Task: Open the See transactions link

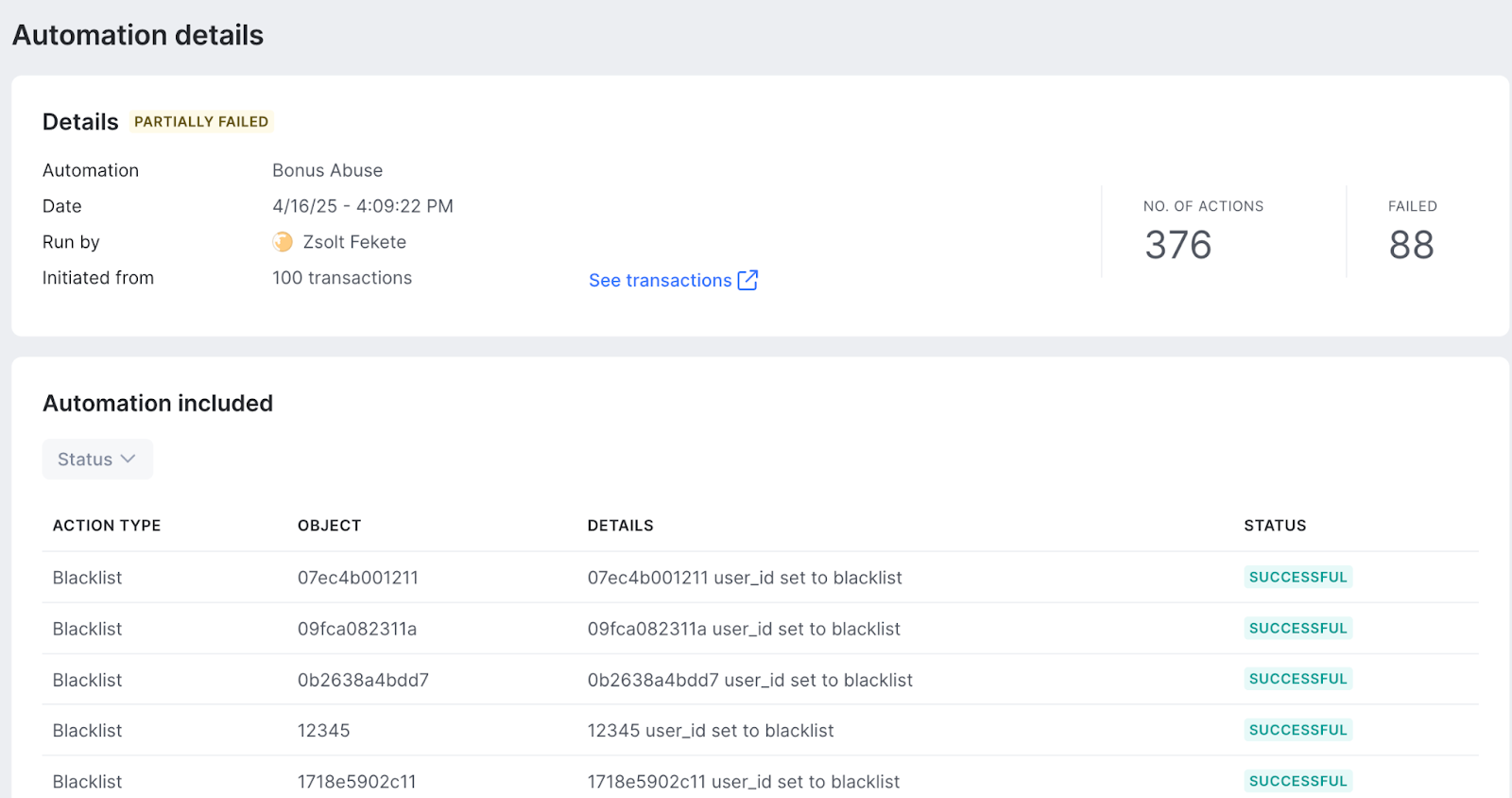Action: tap(673, 280)
